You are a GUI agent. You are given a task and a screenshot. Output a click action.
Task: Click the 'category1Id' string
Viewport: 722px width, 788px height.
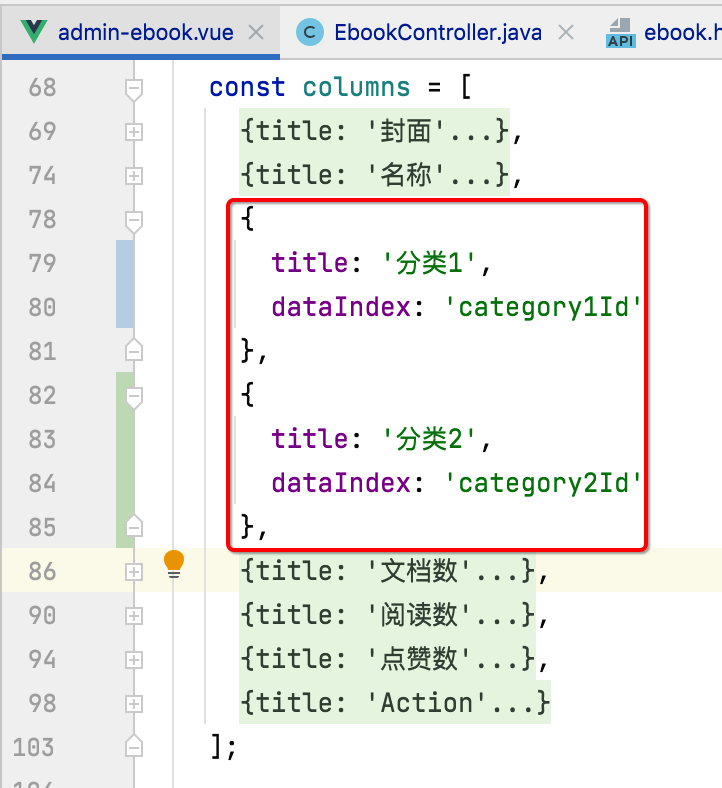point(543,307)
